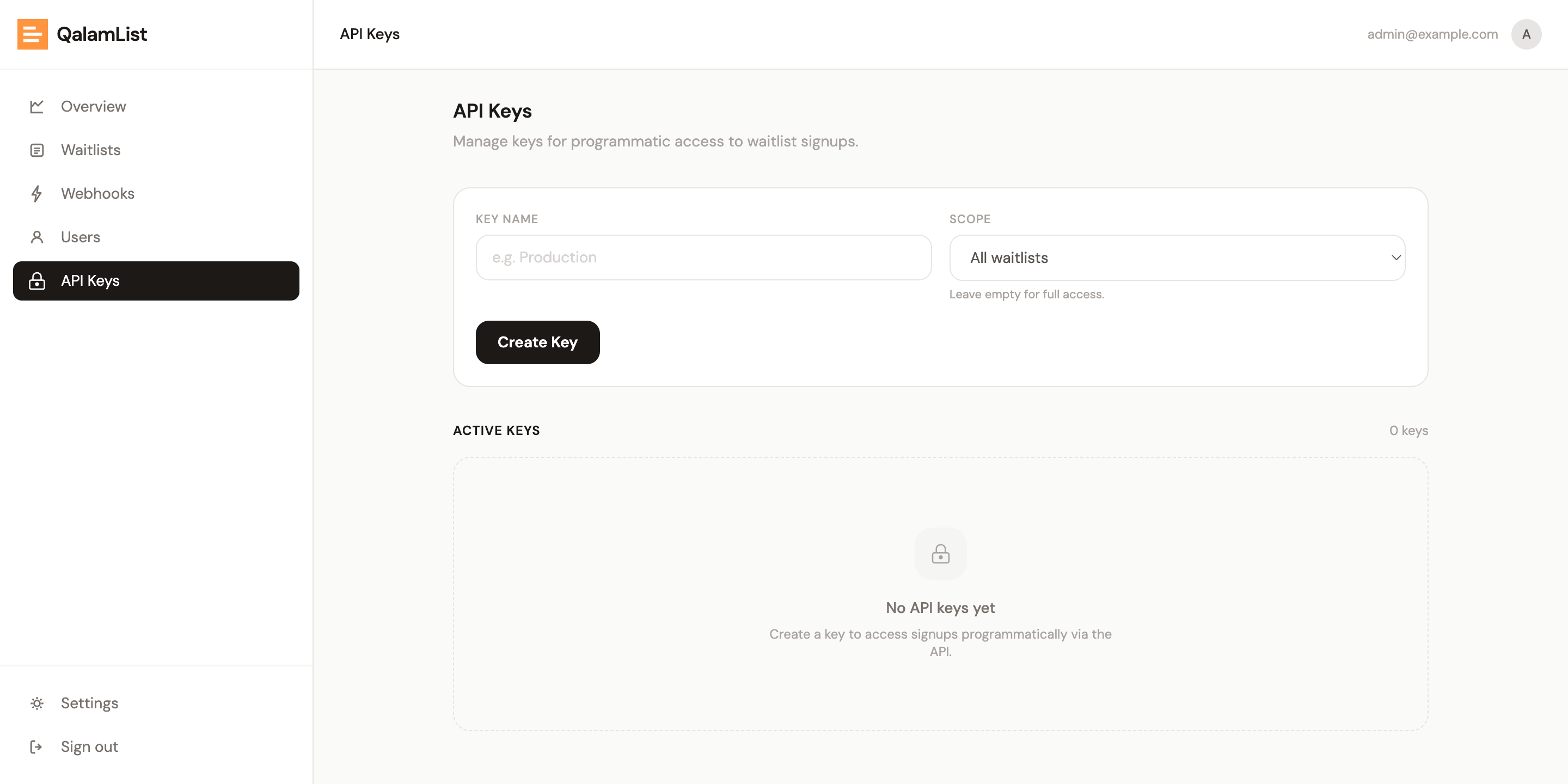Screen dimensions: 1568x784
Task: Click the user avatar 'A' circle
Action: pyautogui.click(x=1526, y=34)
